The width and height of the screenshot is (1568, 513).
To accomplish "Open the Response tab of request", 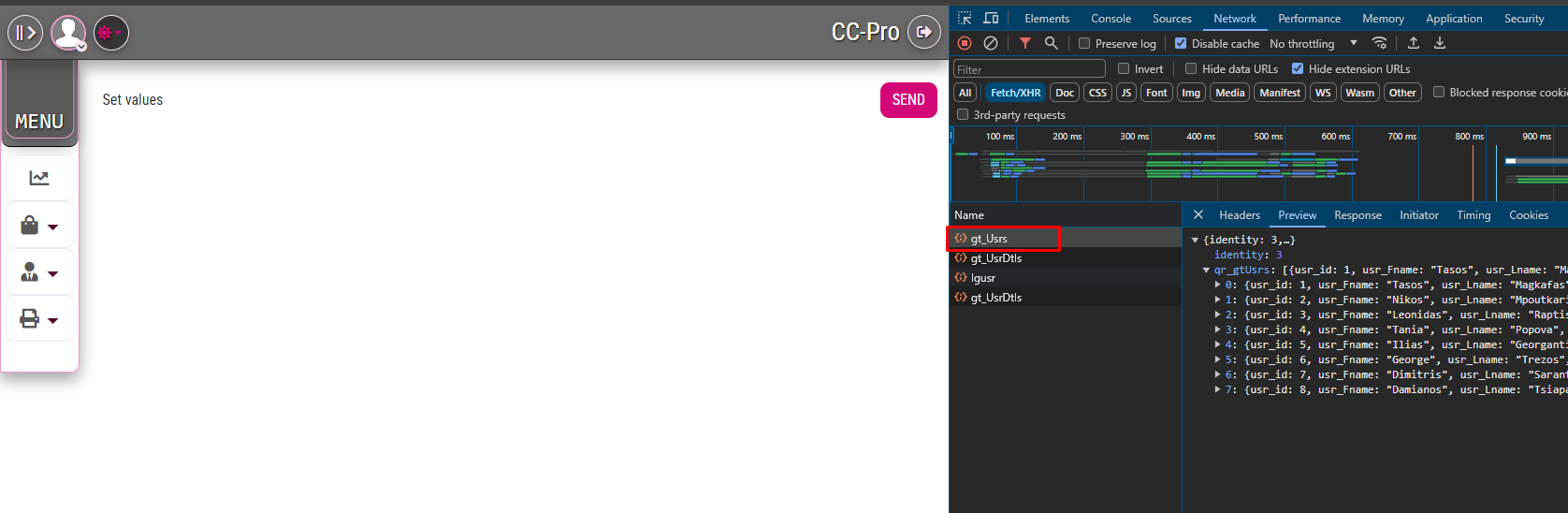I will coord(1357,215).
